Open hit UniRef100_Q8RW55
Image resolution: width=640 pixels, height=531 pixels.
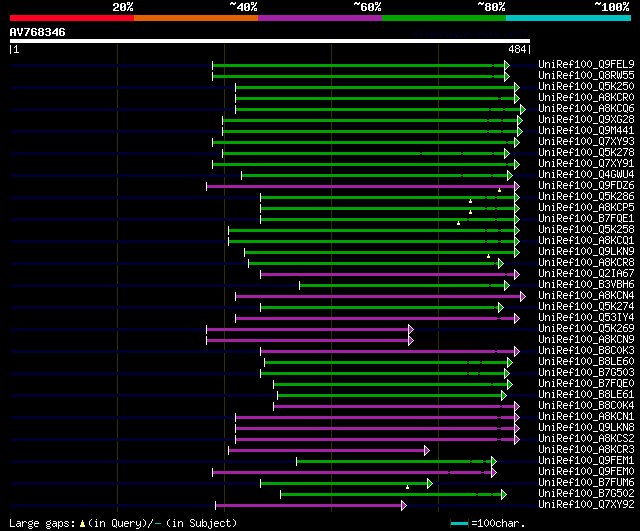586,75
